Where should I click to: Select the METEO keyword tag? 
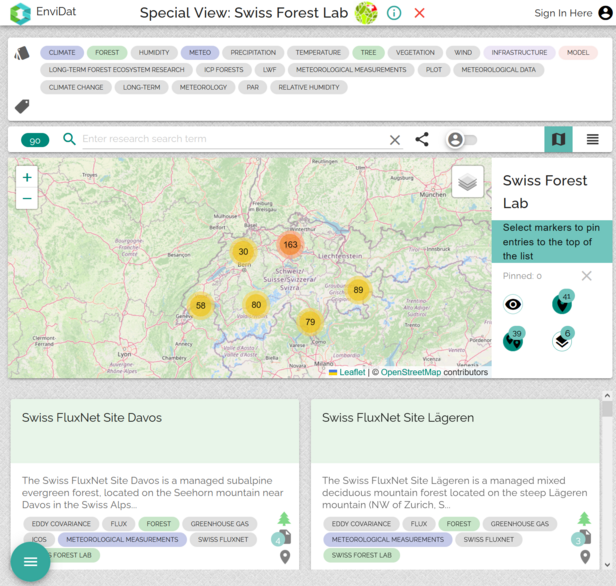200,52
